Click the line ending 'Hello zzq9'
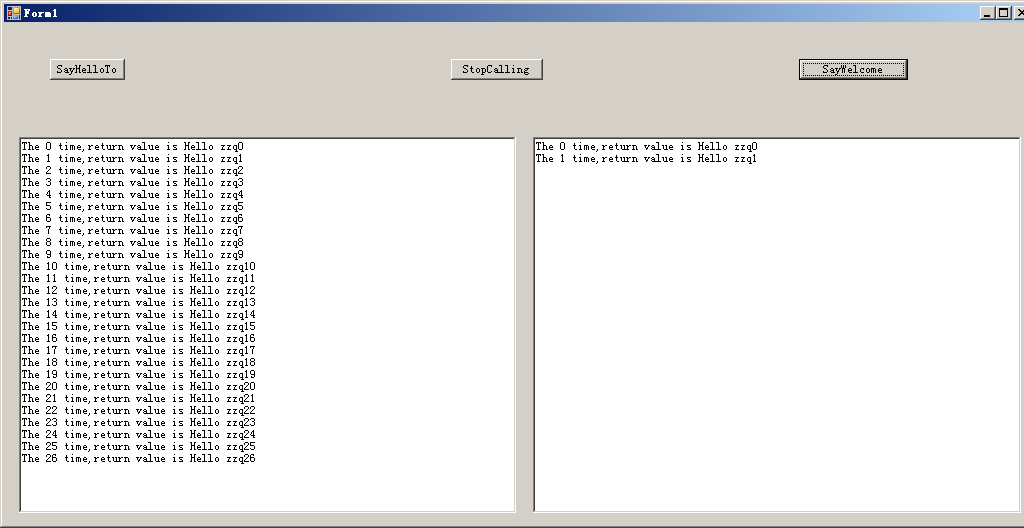Screen dimensions: 1024x528 (x=133, y=254)
